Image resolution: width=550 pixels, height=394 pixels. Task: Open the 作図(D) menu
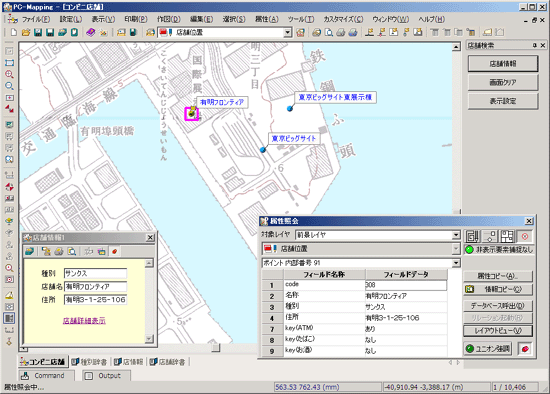point(169,19)
